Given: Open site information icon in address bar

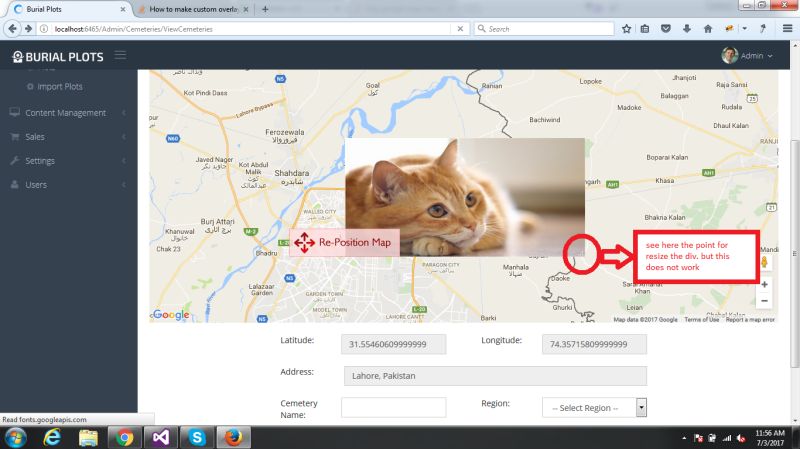Looking at the screenshot, I should [44, 29].
